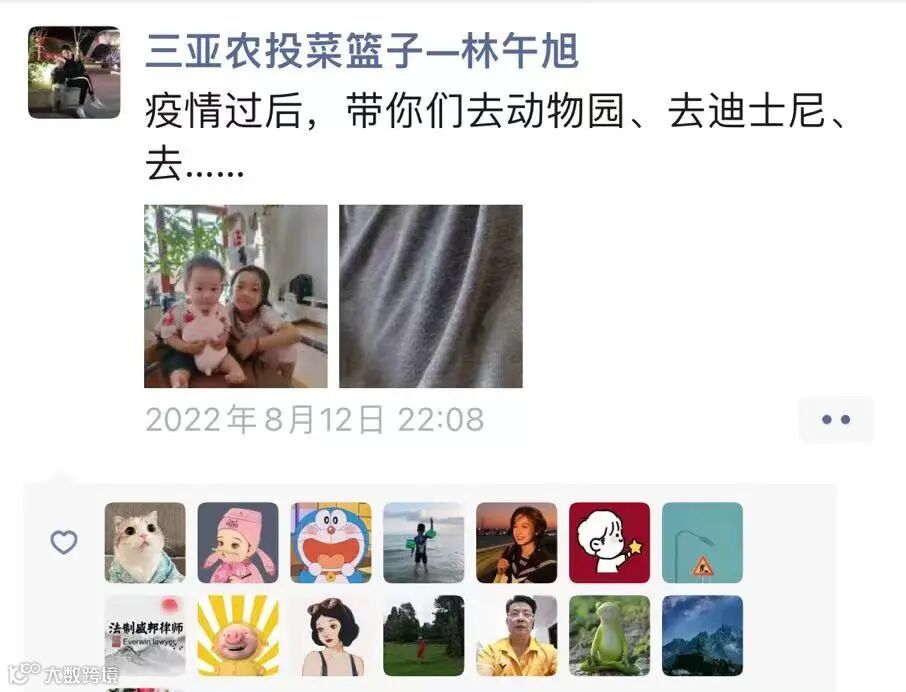The image size is (906, 692).
Task: Open the Snow White illustration avatar
Action: [331, 635]
